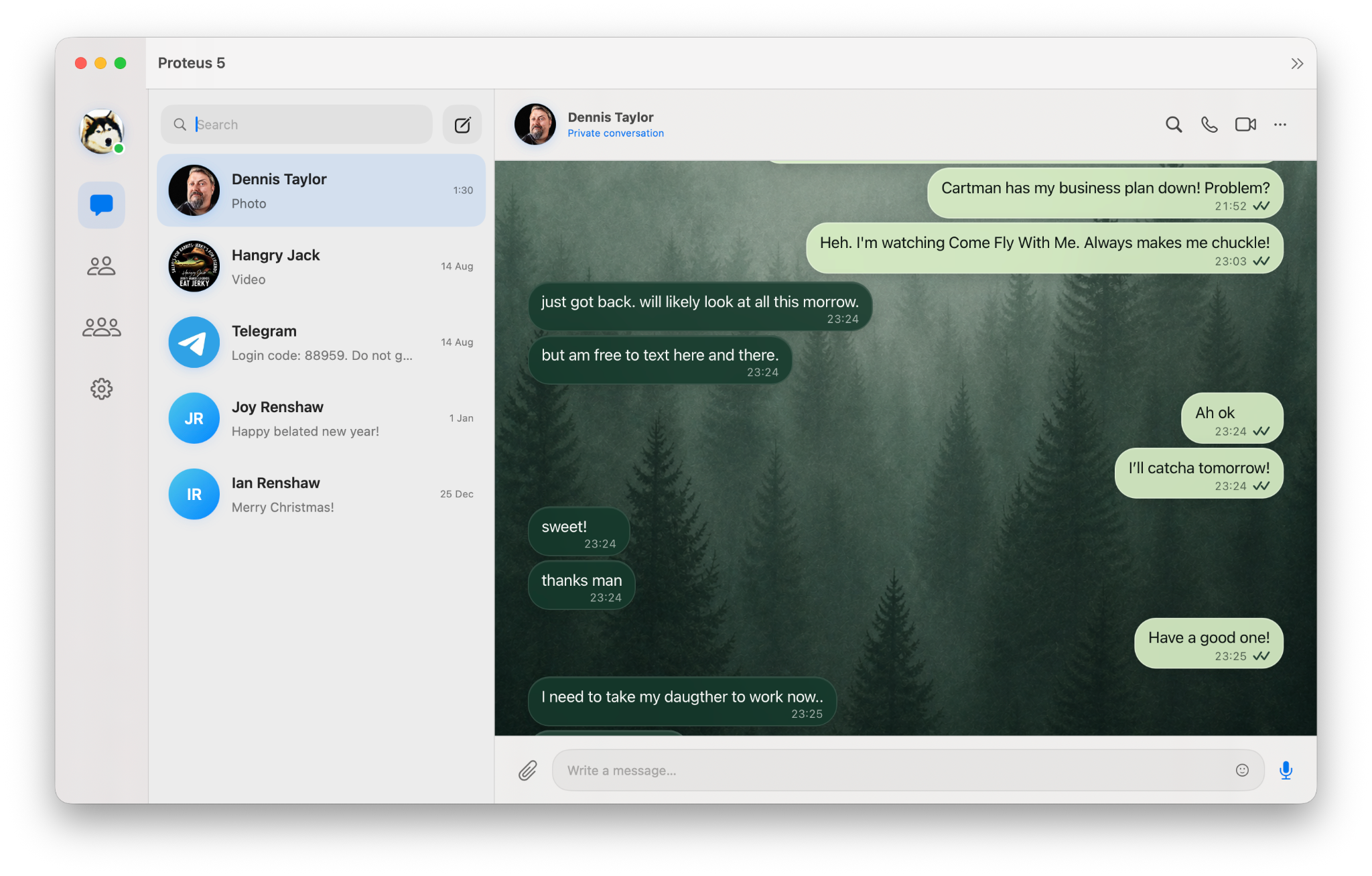Click the 'Ah ok' message bubble
Image resolution: width=1372 pixels, height=876 pixels.
(1232, 418)
